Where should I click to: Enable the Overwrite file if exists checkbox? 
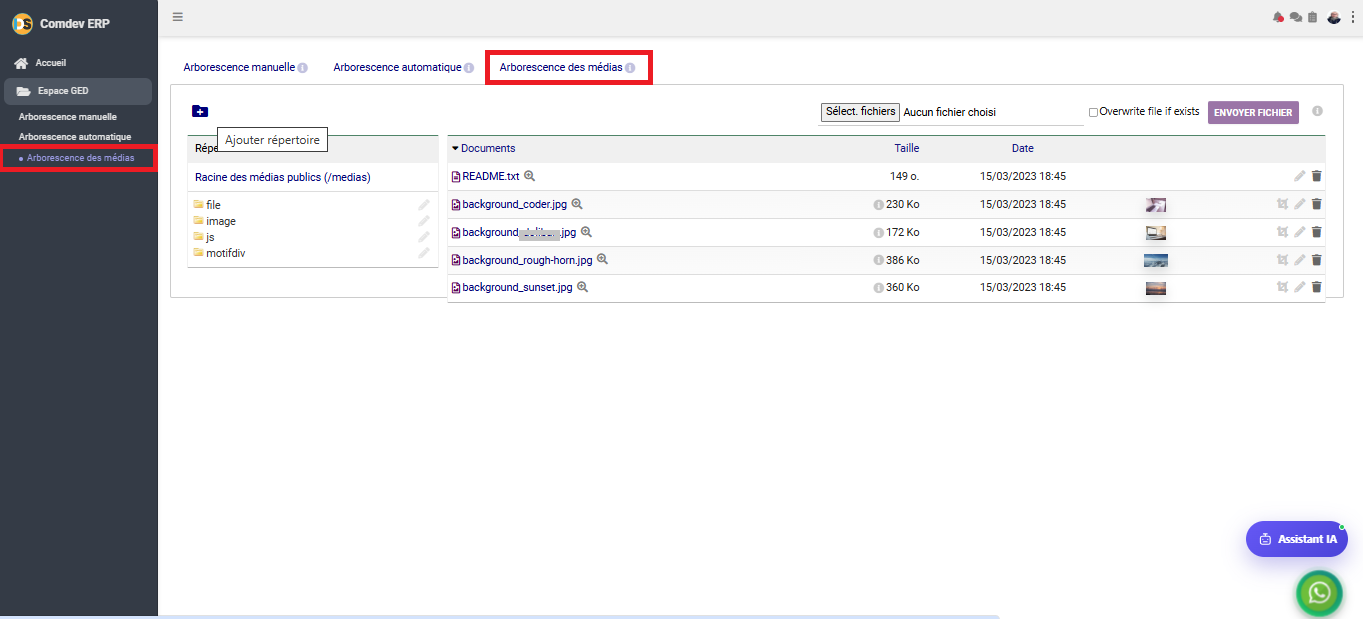[1093, 112]
